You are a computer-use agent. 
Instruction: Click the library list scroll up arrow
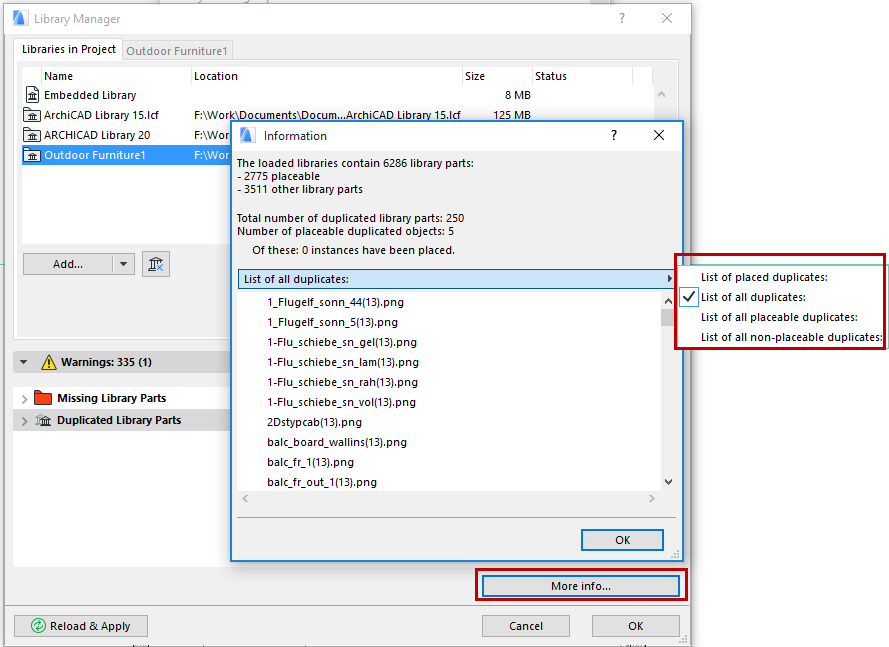click(661, 95)
